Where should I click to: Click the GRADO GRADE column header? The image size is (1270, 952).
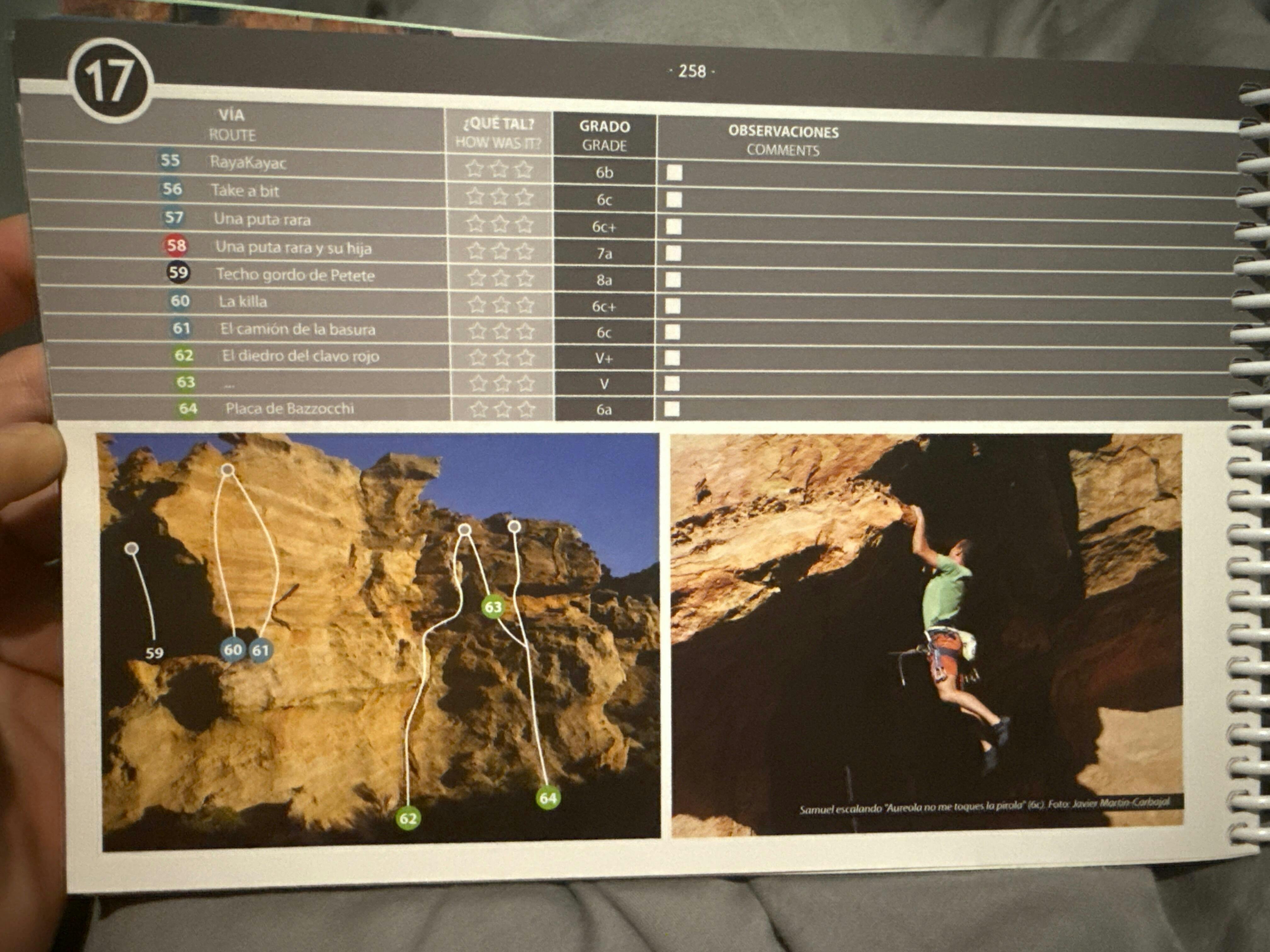604,135
